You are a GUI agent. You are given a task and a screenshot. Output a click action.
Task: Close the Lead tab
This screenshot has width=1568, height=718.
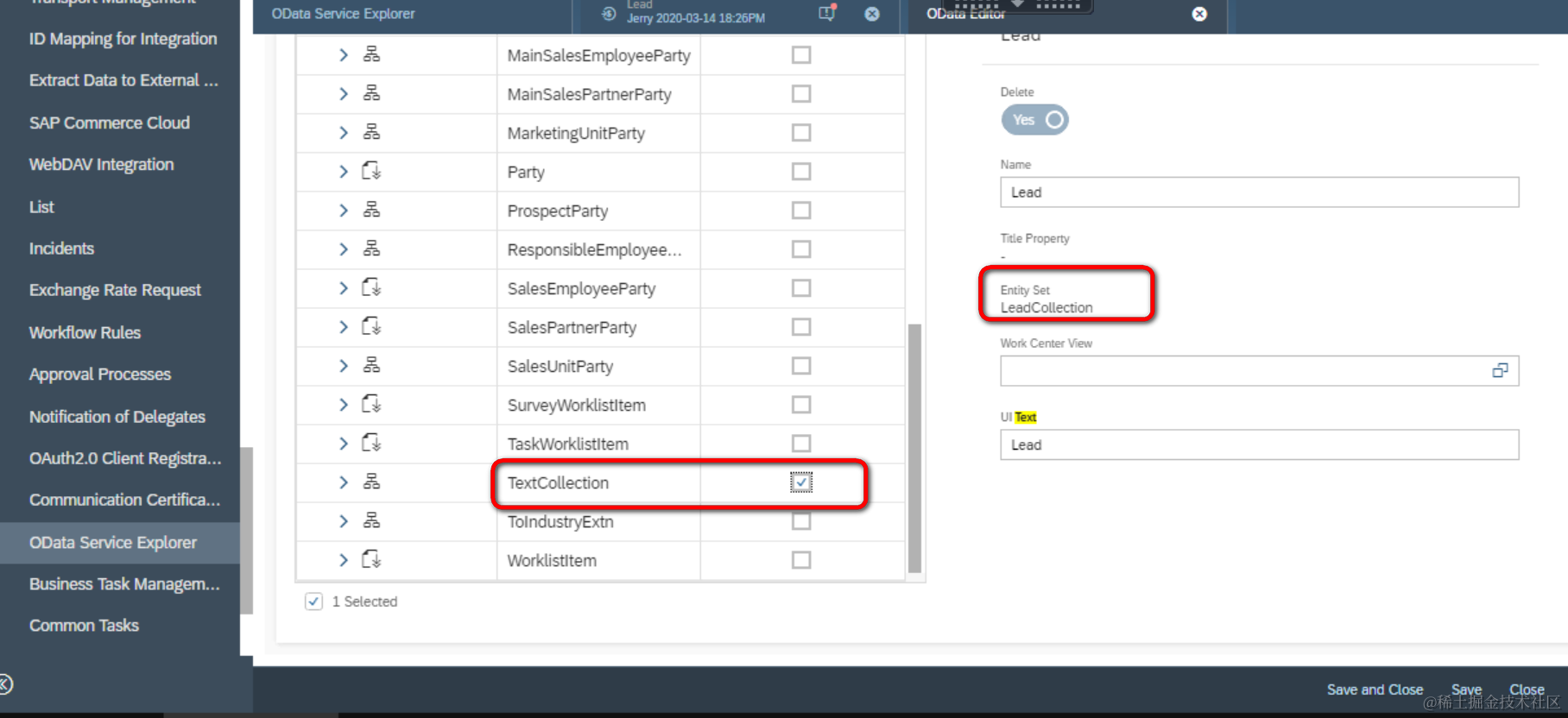[x=872, y=14]
